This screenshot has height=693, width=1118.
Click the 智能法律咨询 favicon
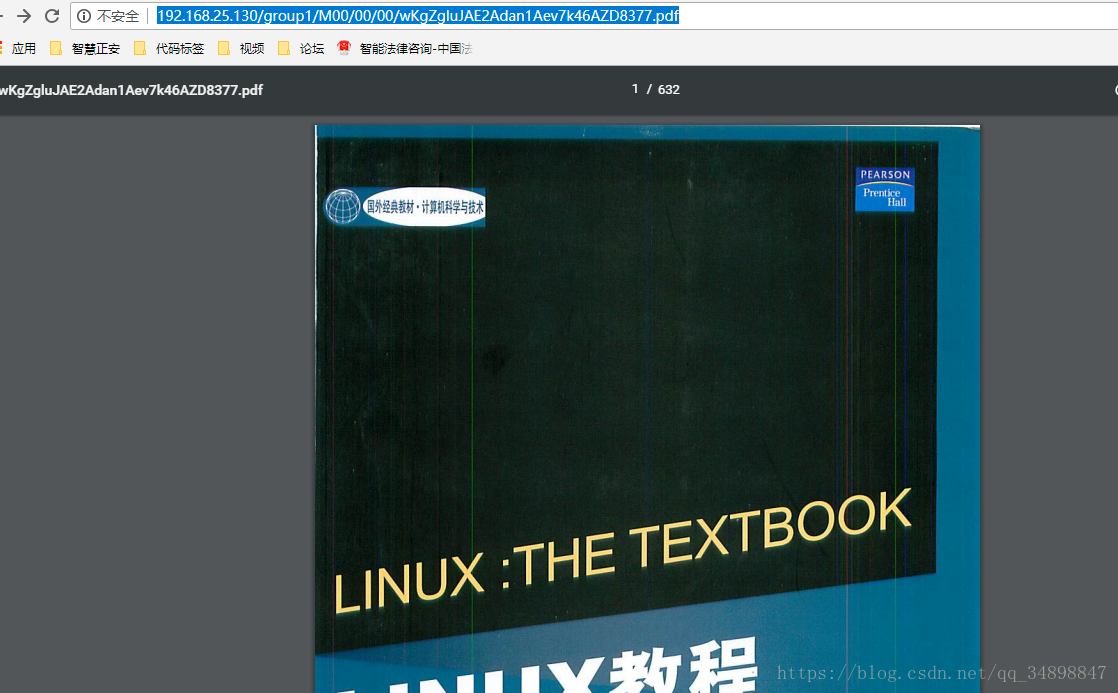click(344, 48)
